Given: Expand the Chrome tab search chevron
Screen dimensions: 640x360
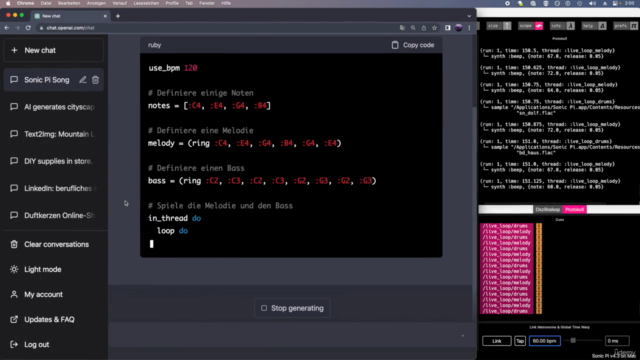Looking at the screenshot, I should (469, 16).
